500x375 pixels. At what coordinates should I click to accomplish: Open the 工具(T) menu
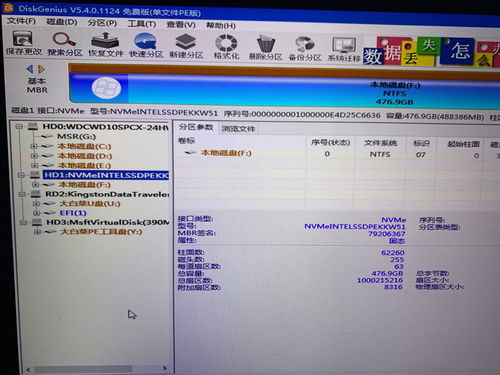point(142,24)
